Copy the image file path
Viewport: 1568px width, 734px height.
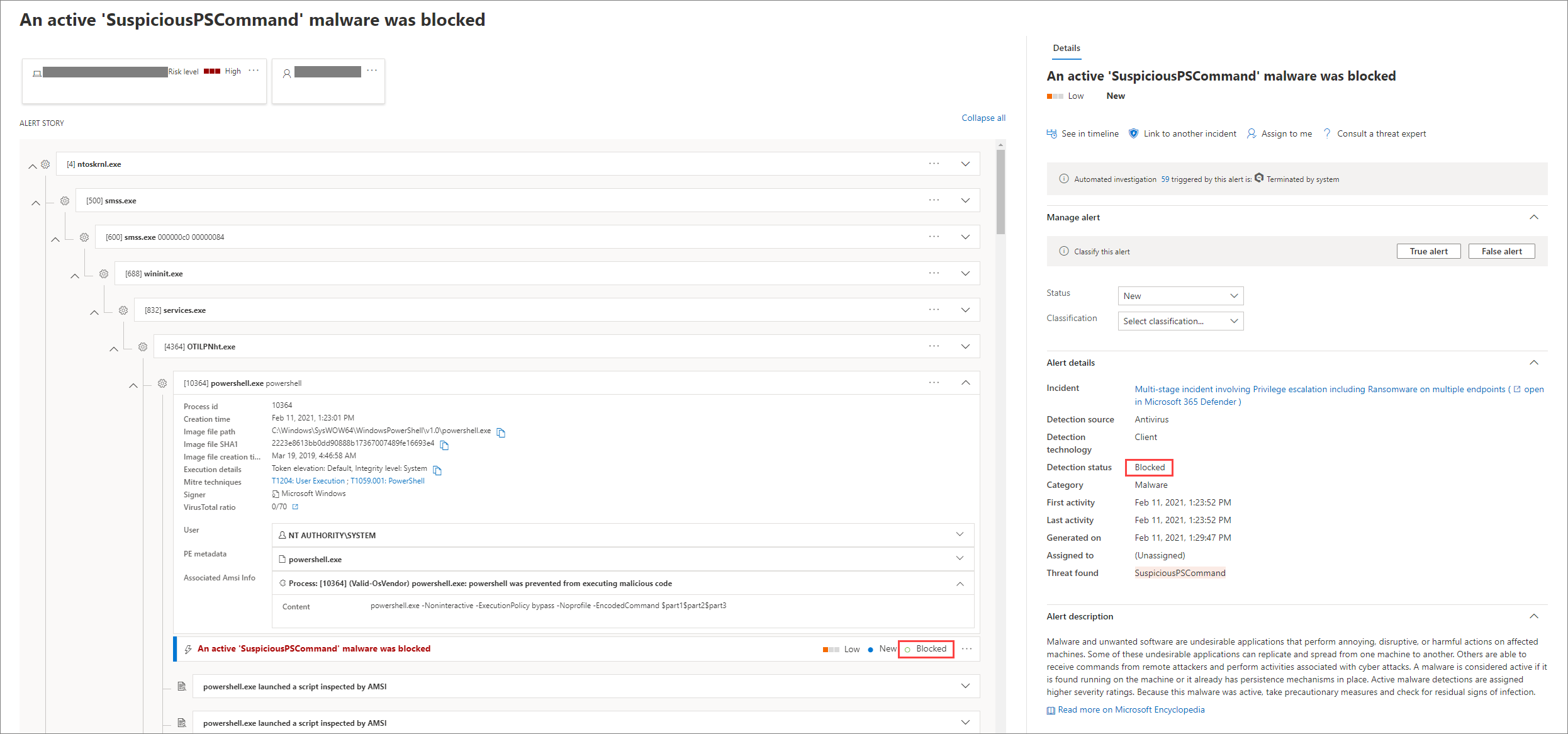pyautogui.click(x=501, y=432)
